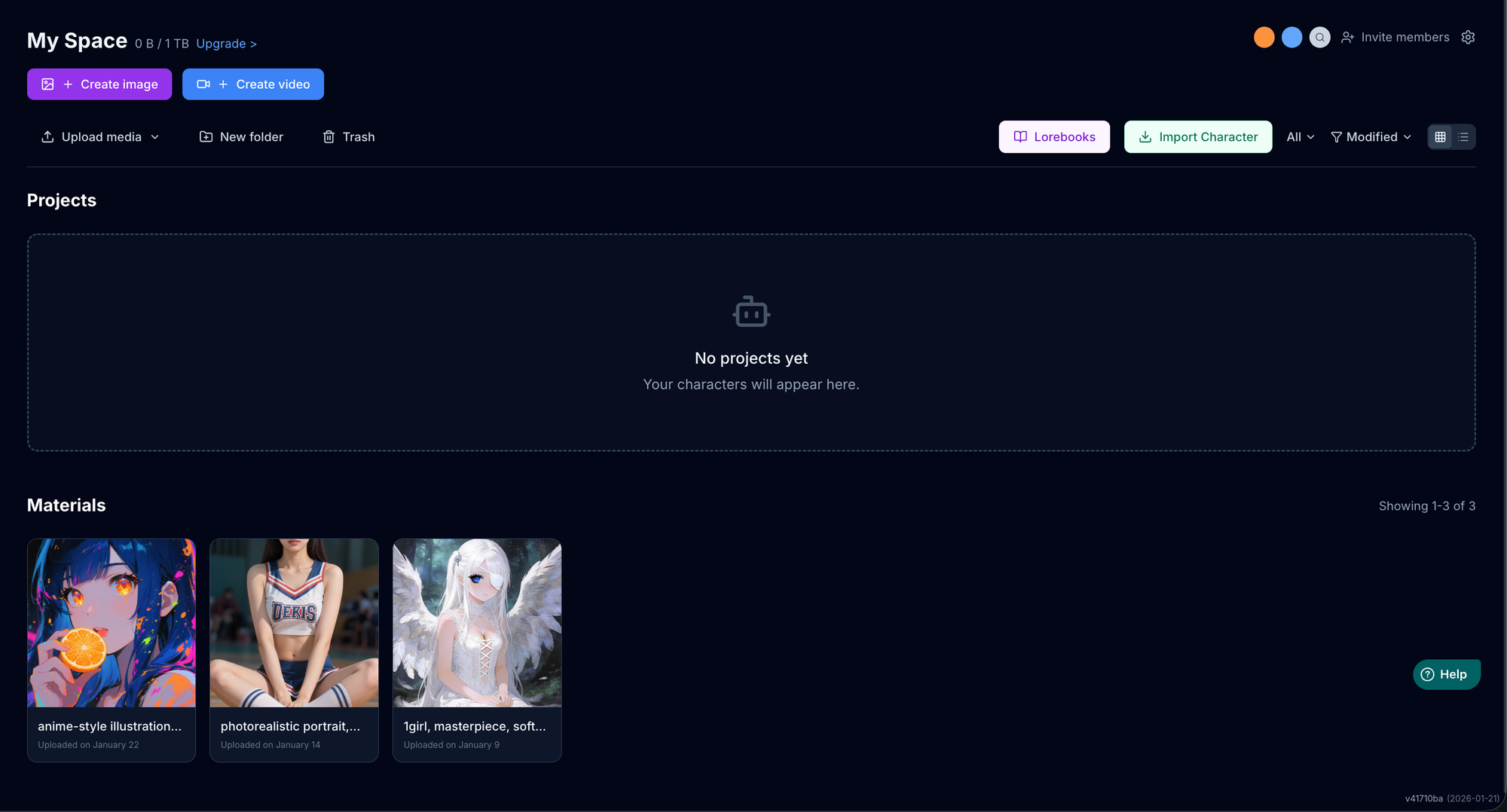The image size is (1507, 812).
Task: Click the gray search avatar icon
Action: pyautogui.click(x=1319, y=37)
